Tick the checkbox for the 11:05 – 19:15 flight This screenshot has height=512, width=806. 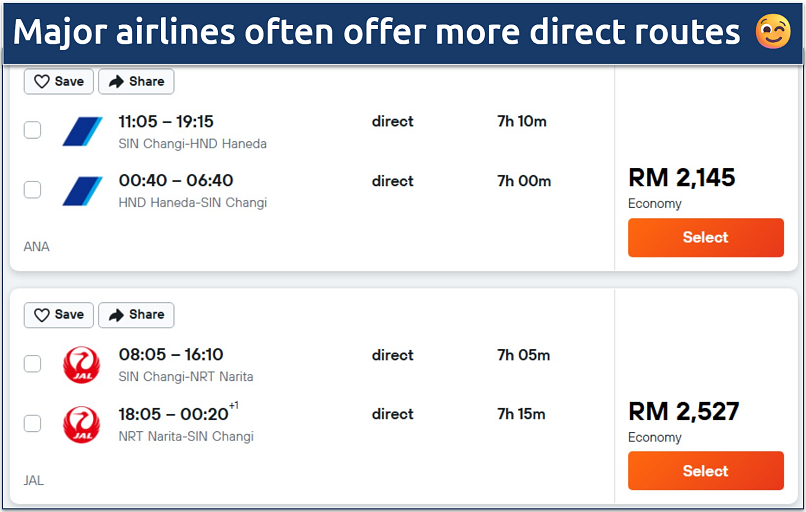click(x=33, y=130)
